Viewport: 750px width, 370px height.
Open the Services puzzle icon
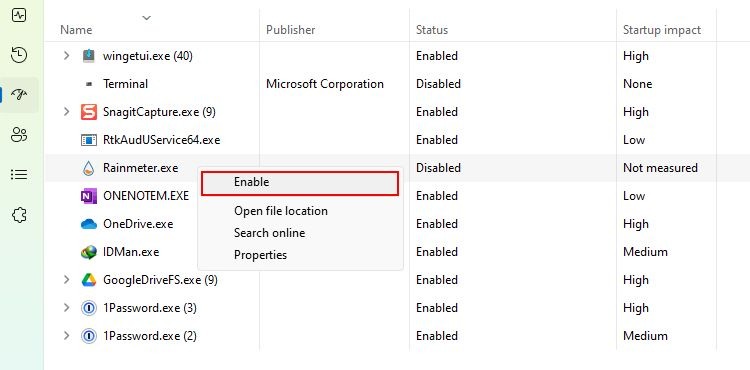coord(19,215)
